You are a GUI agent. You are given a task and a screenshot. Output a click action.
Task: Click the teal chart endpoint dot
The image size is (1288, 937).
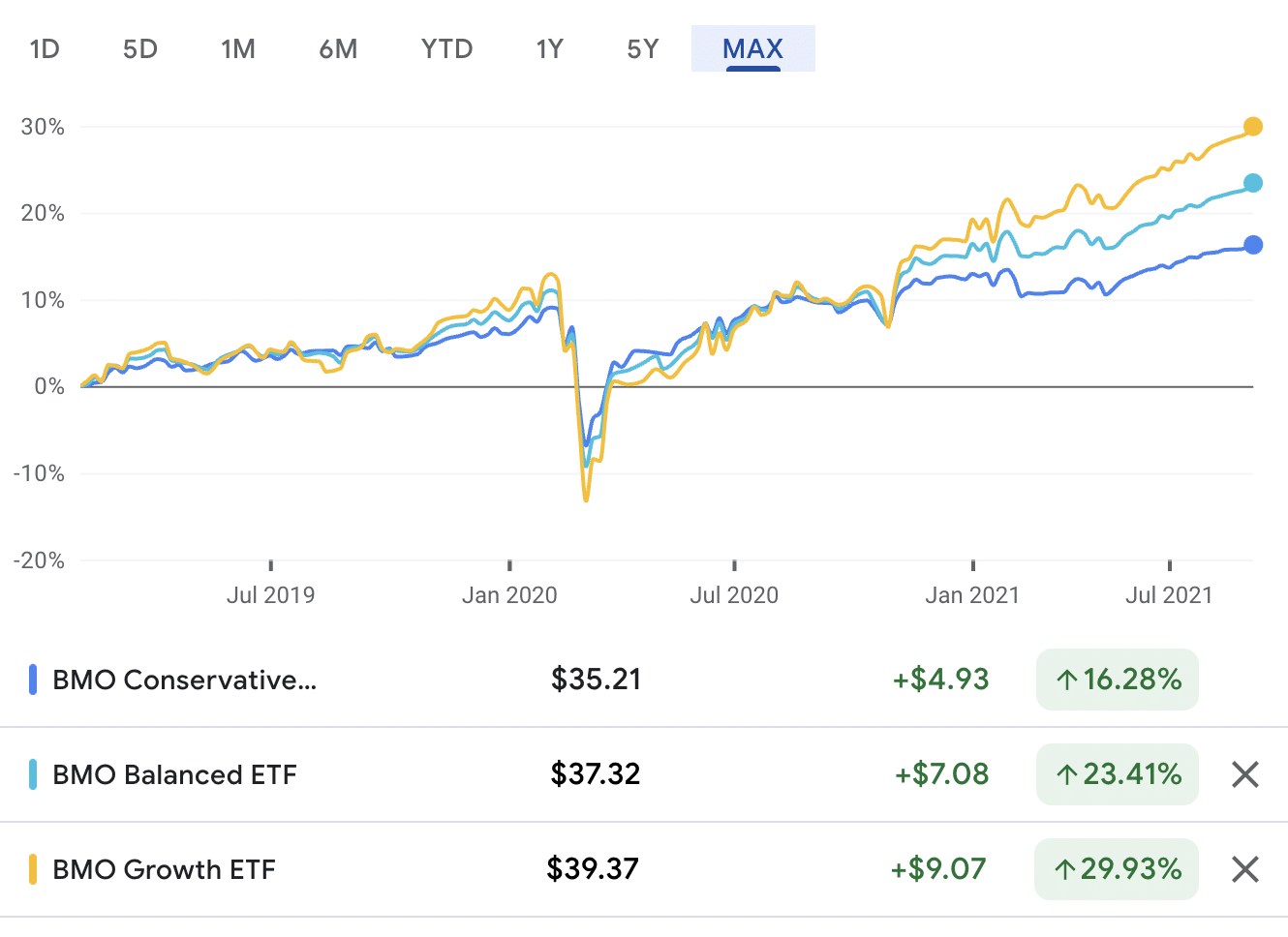(x=1255, y=181)
